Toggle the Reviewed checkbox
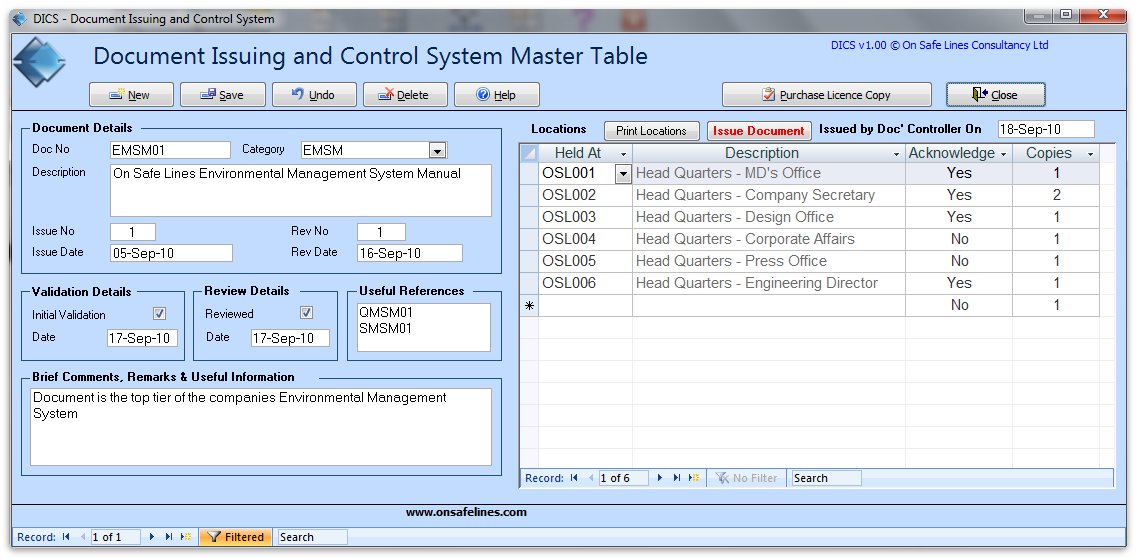Viewport: 1138px width, 558px height. point(307,314)
